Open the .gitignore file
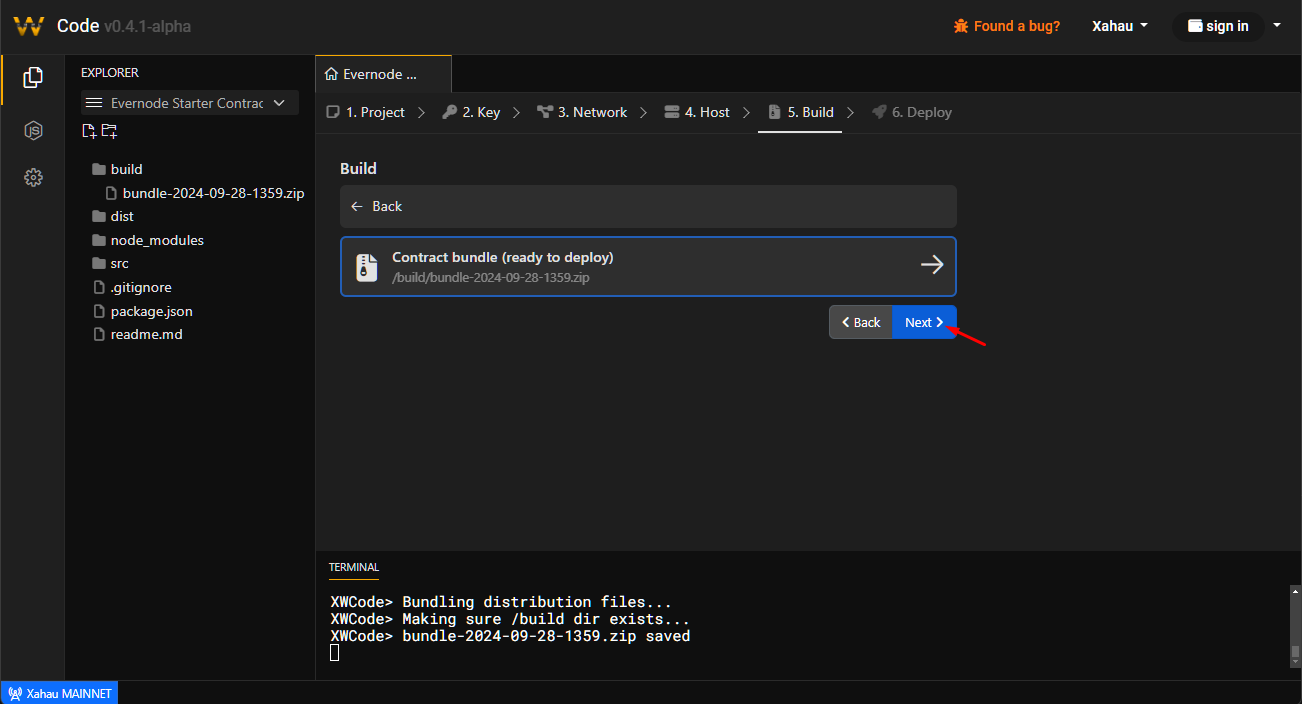 pos(132,287)
